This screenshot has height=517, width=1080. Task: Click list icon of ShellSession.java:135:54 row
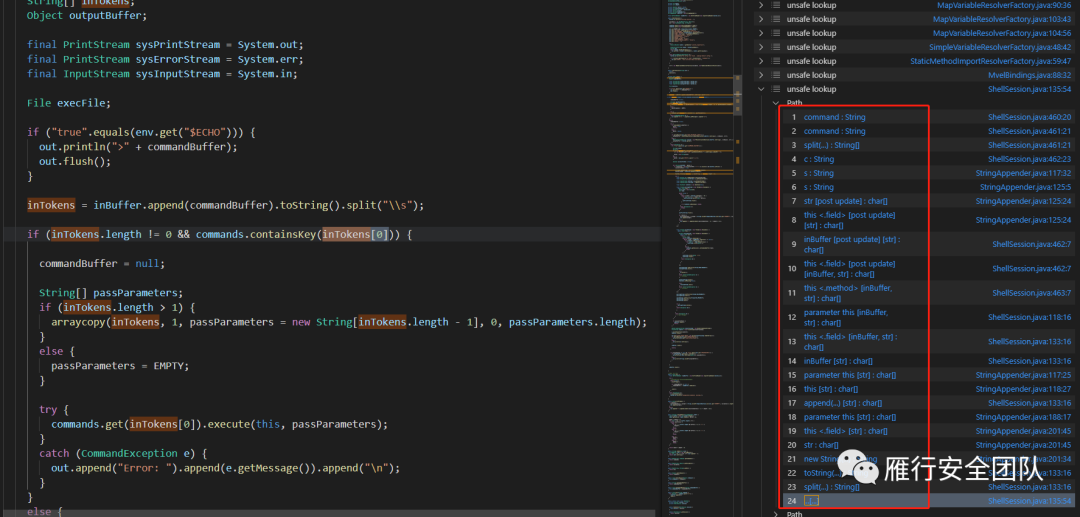[776, 89]
